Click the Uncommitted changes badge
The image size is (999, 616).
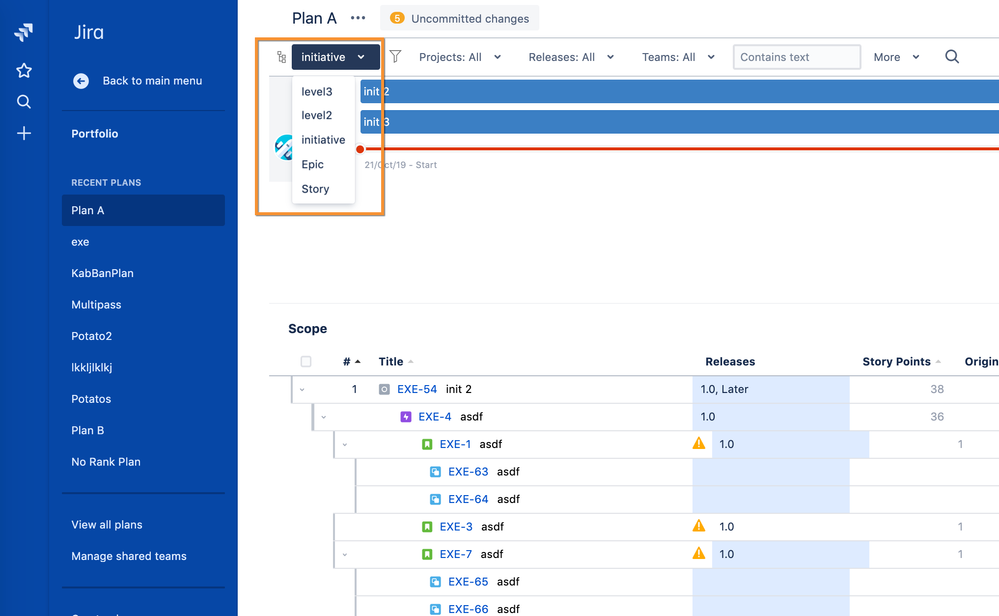pos(459,18)
